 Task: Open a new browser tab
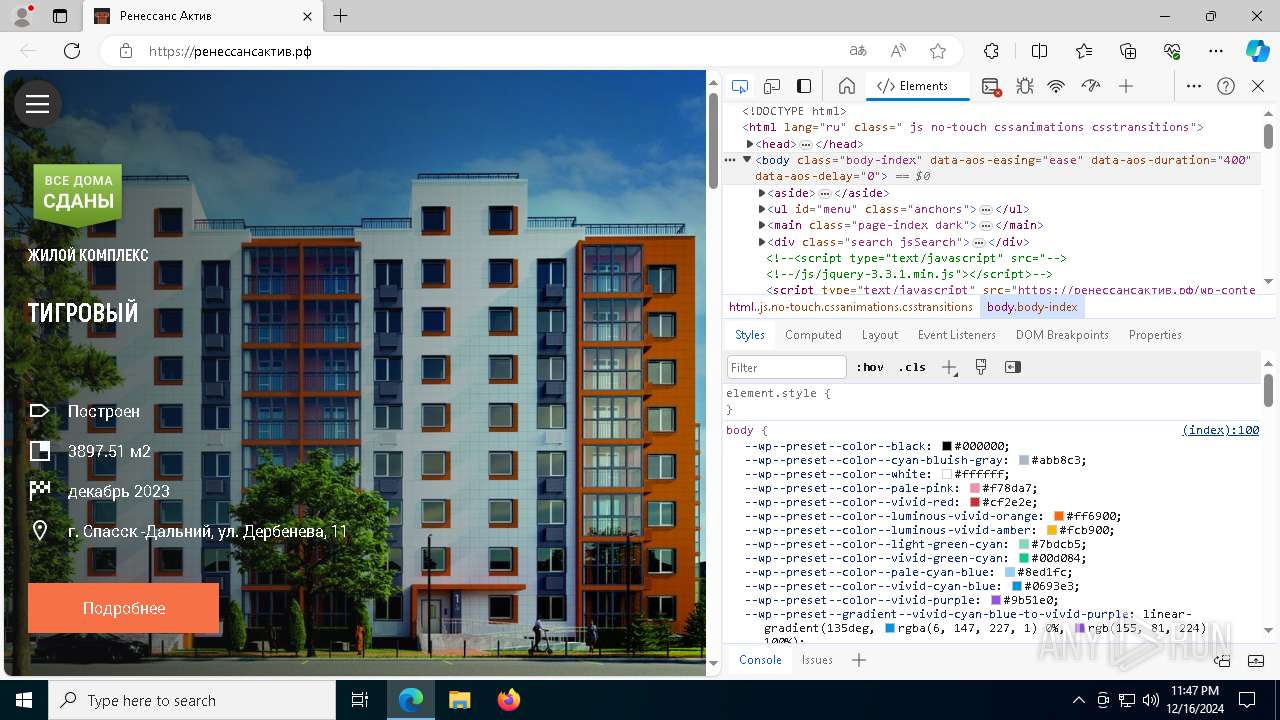coord(341,16)
